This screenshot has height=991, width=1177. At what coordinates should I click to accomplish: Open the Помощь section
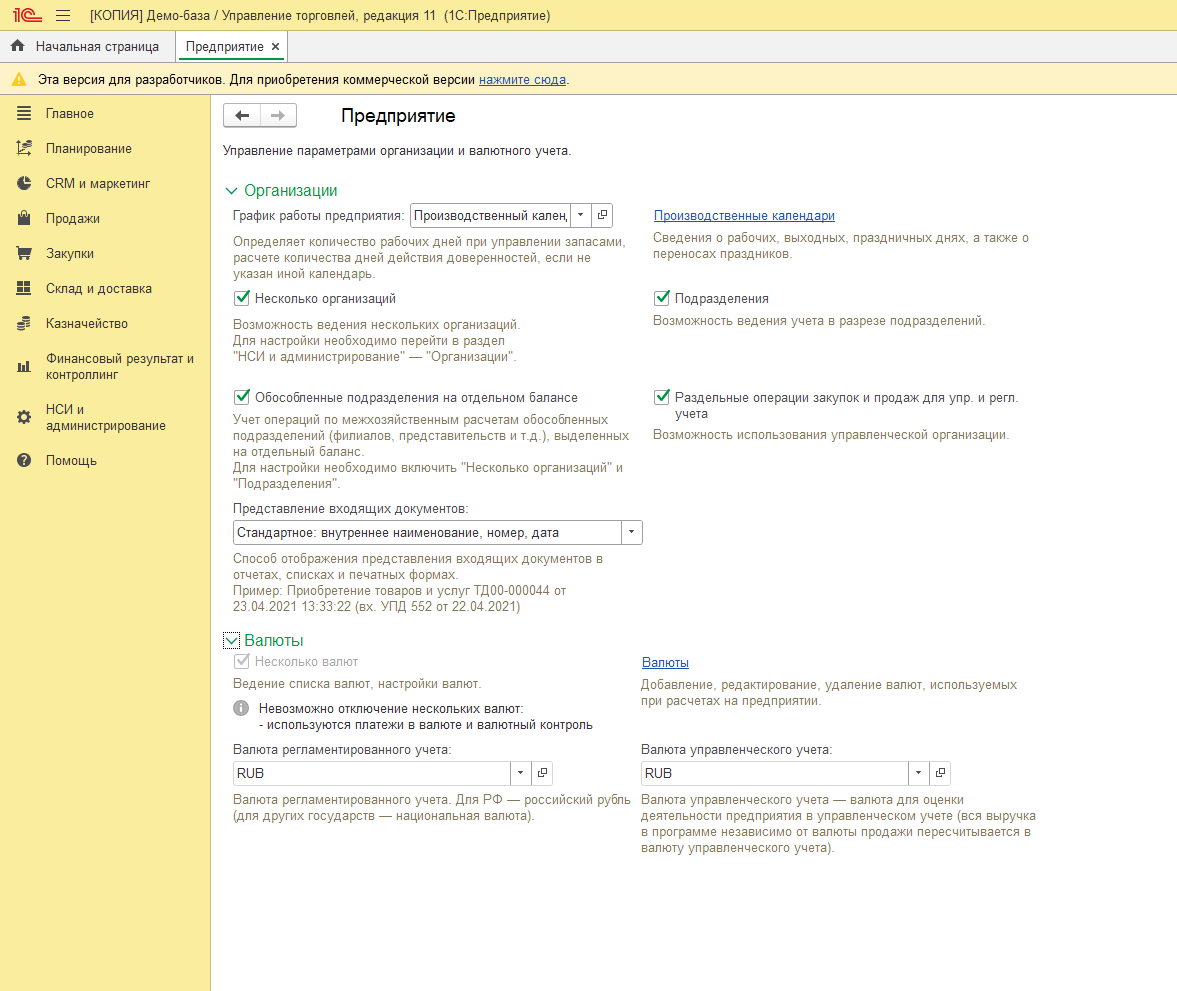(x=71, y=460)
